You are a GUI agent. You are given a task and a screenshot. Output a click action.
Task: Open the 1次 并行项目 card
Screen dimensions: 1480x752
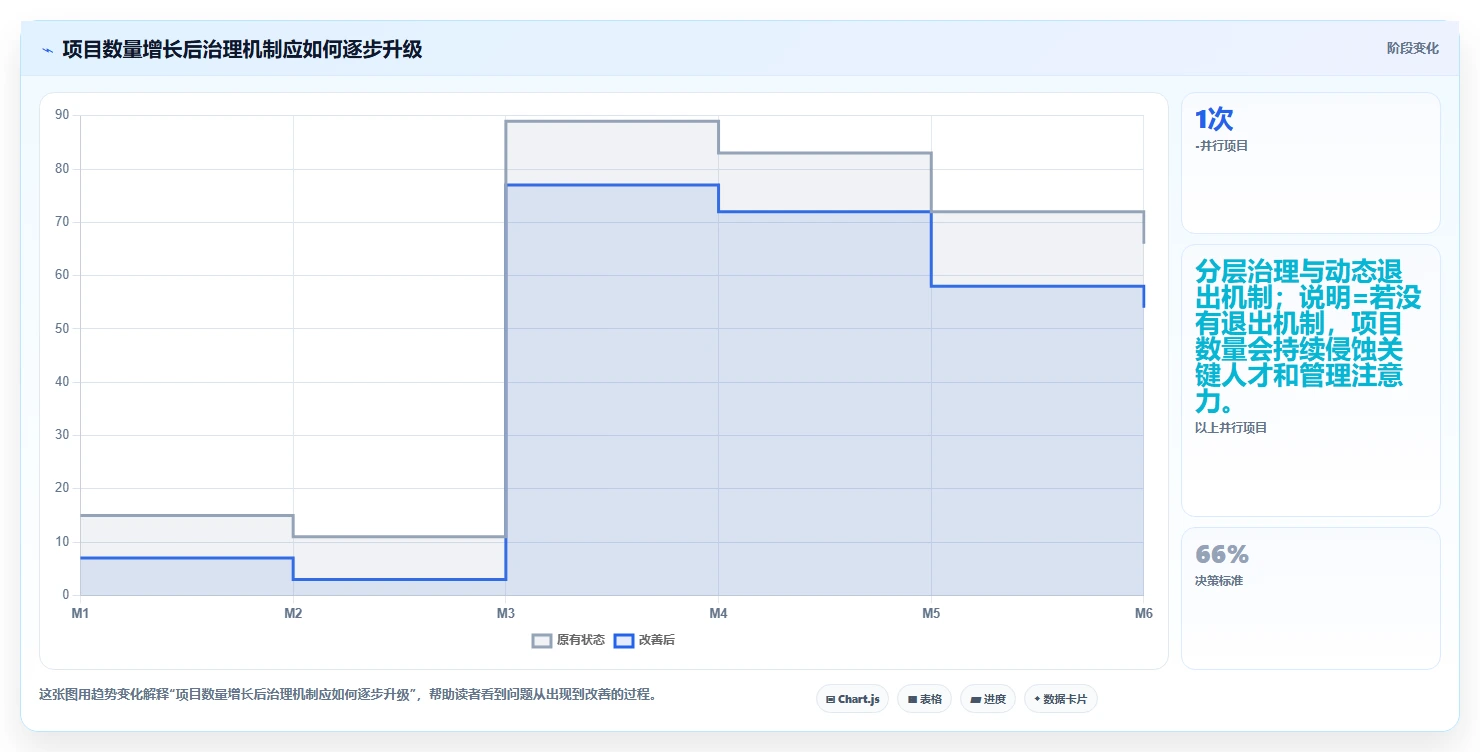coord(1310,163)
